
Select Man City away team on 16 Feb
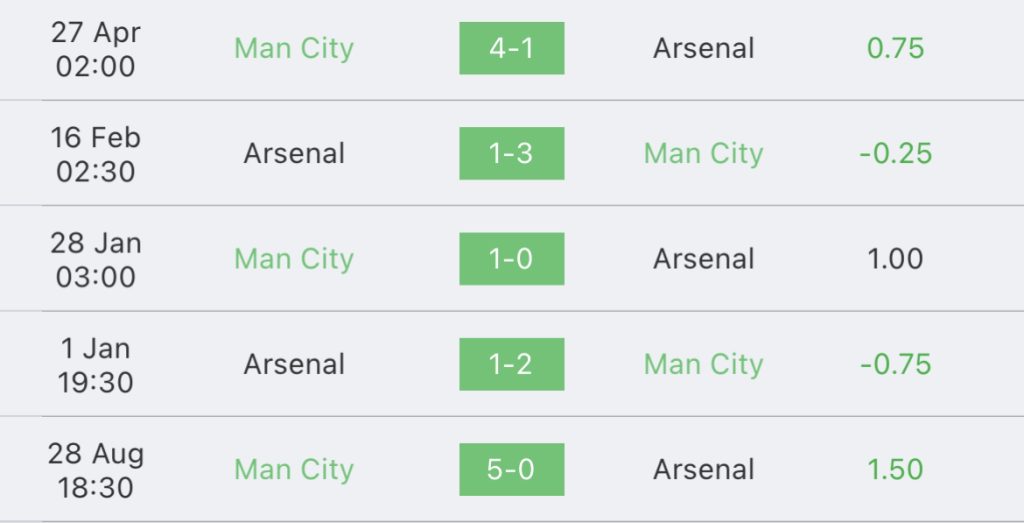tap(704, 154)
